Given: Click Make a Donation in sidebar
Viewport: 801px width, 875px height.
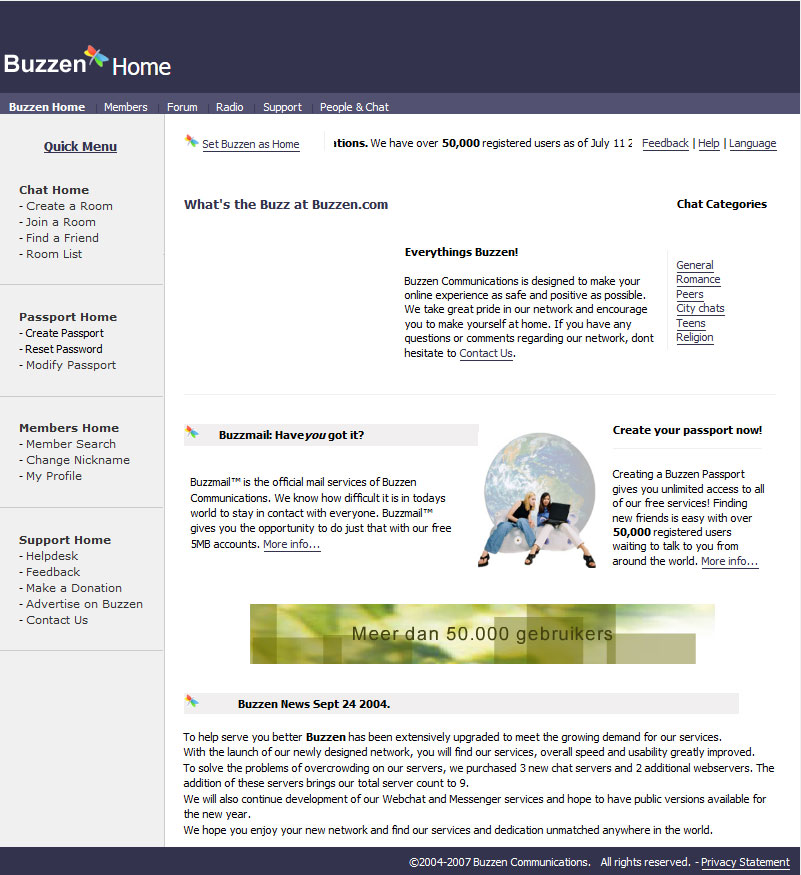Looking at the screenshot, I should (x=74, y=588).
